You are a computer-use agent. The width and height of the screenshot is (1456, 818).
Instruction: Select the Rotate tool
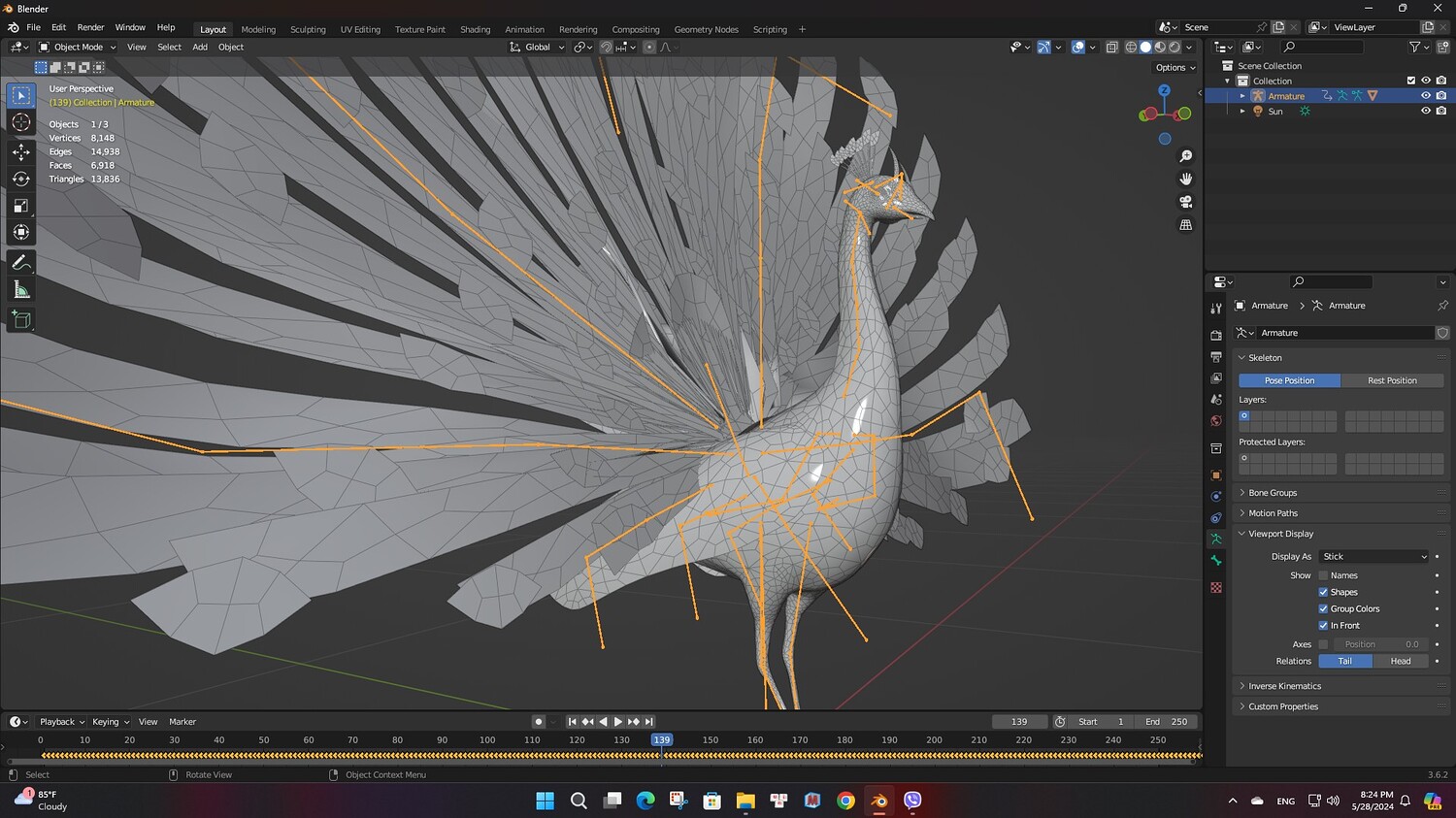(x=21, y=179)
